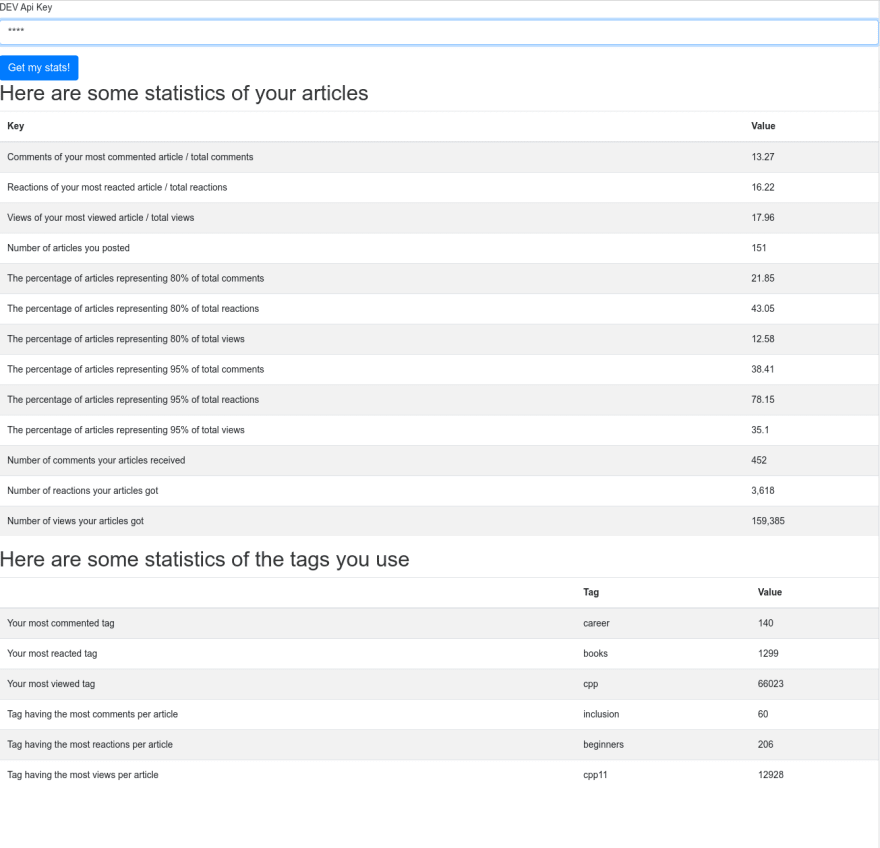Image resolution: width=880 pixels, height=848 pixels.
Task: Select value 452
Action: coord(759,460)
